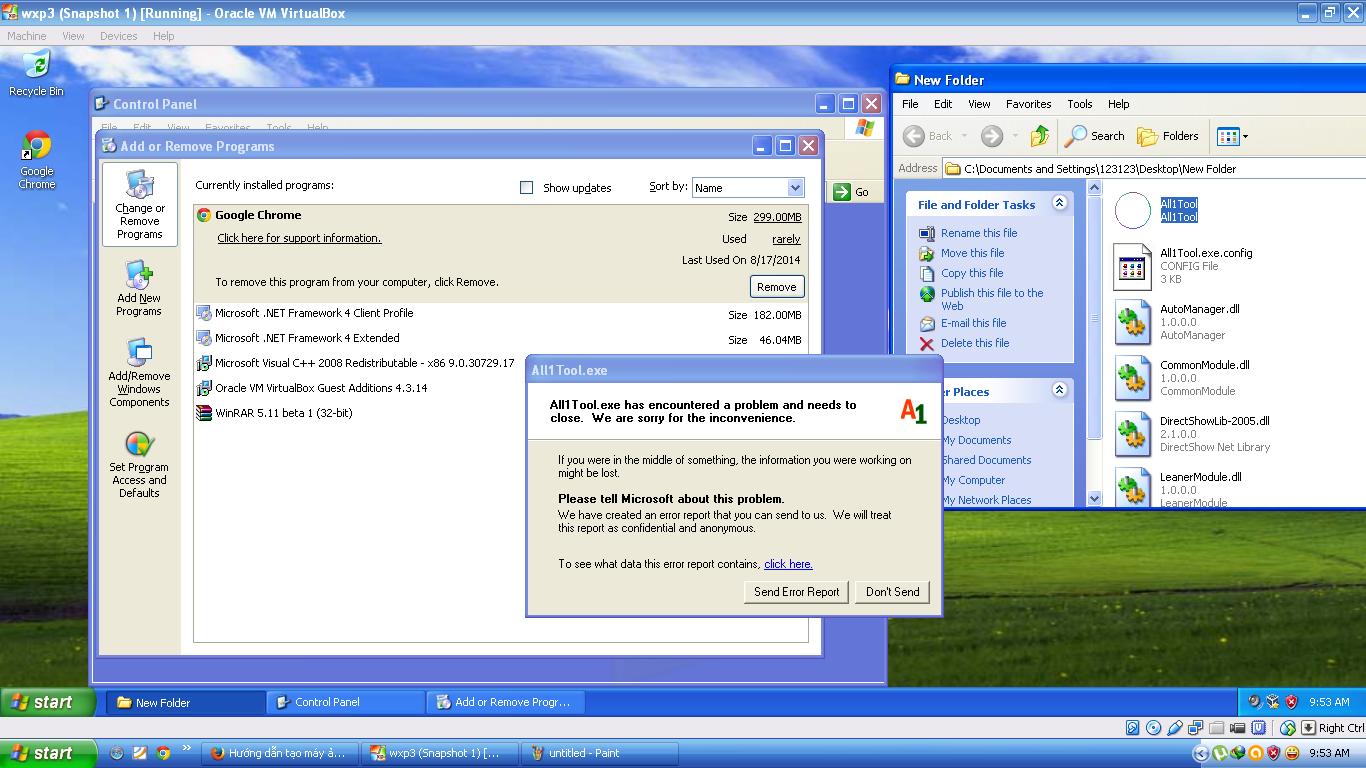Open the Add New Programs sidebar icon

coord(139,288)
